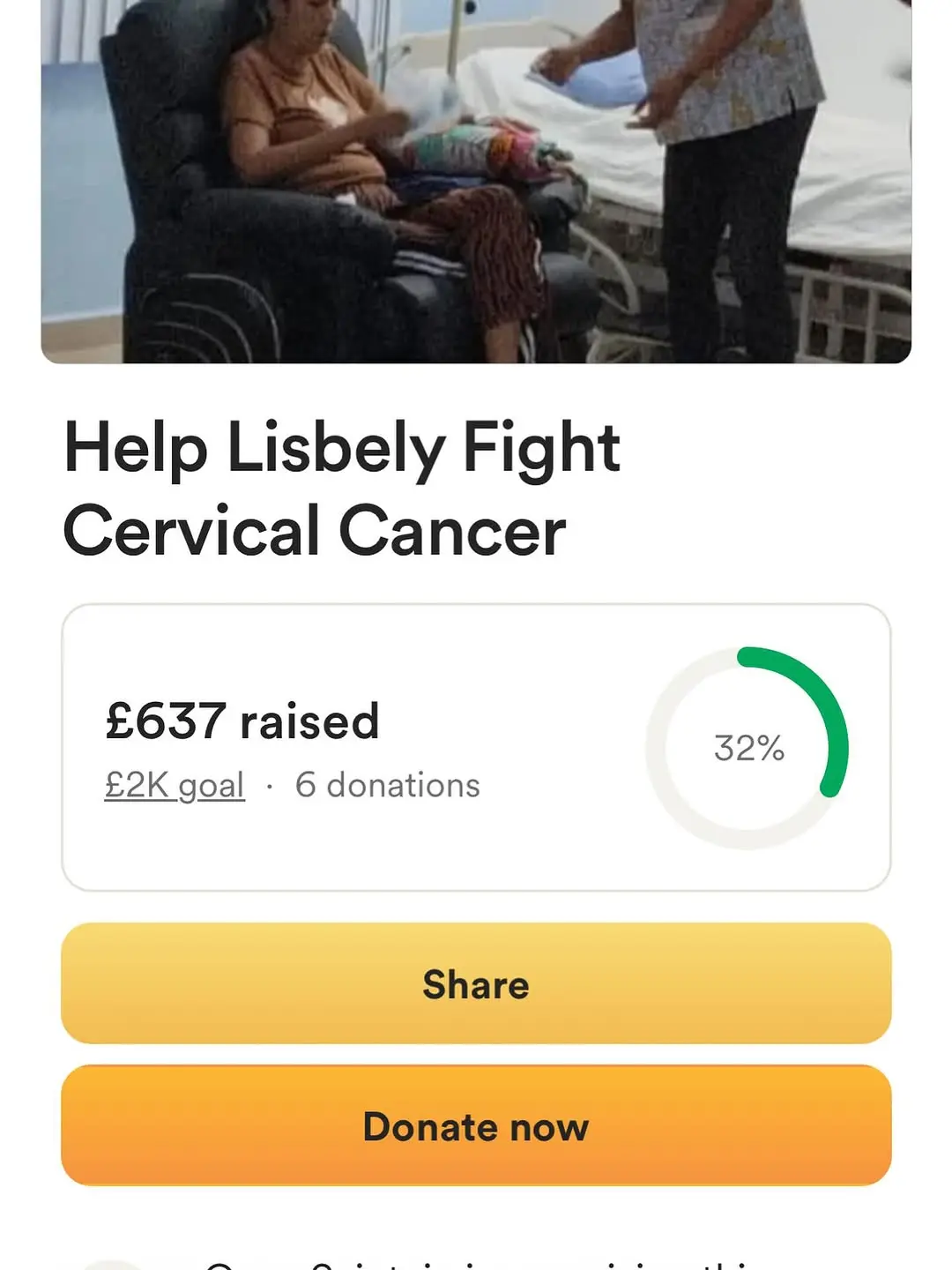Click the 32% percentage label
Viewport: 952px width, 1270px height.
pos(749,748)
